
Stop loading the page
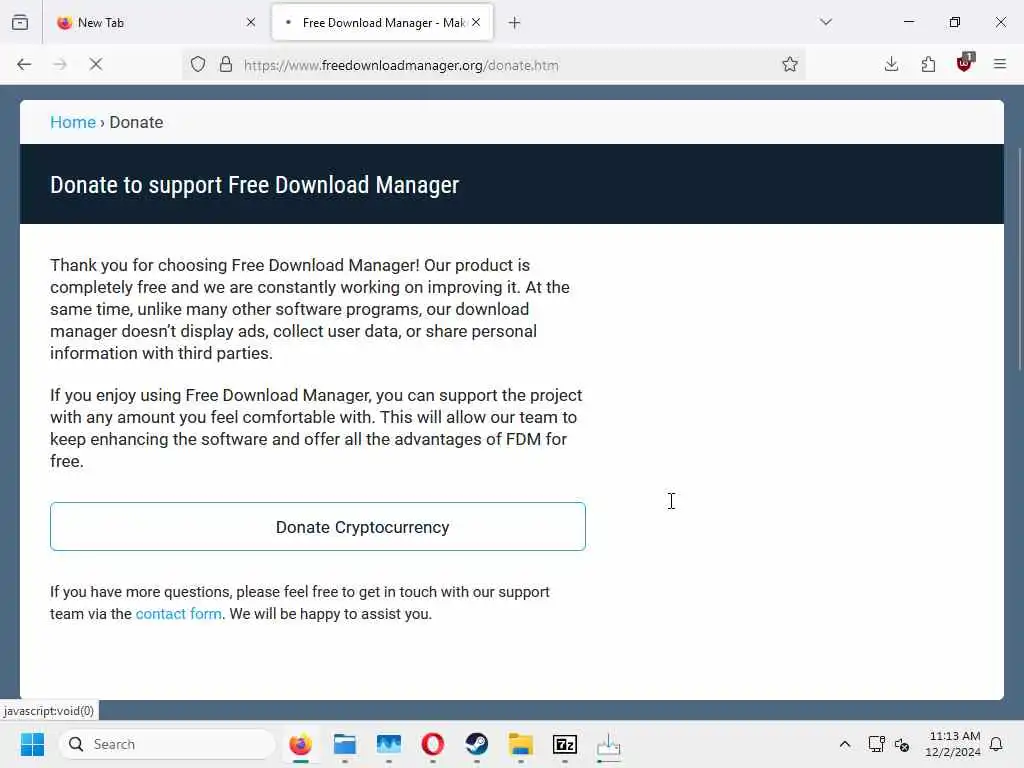tap(96, 65)
